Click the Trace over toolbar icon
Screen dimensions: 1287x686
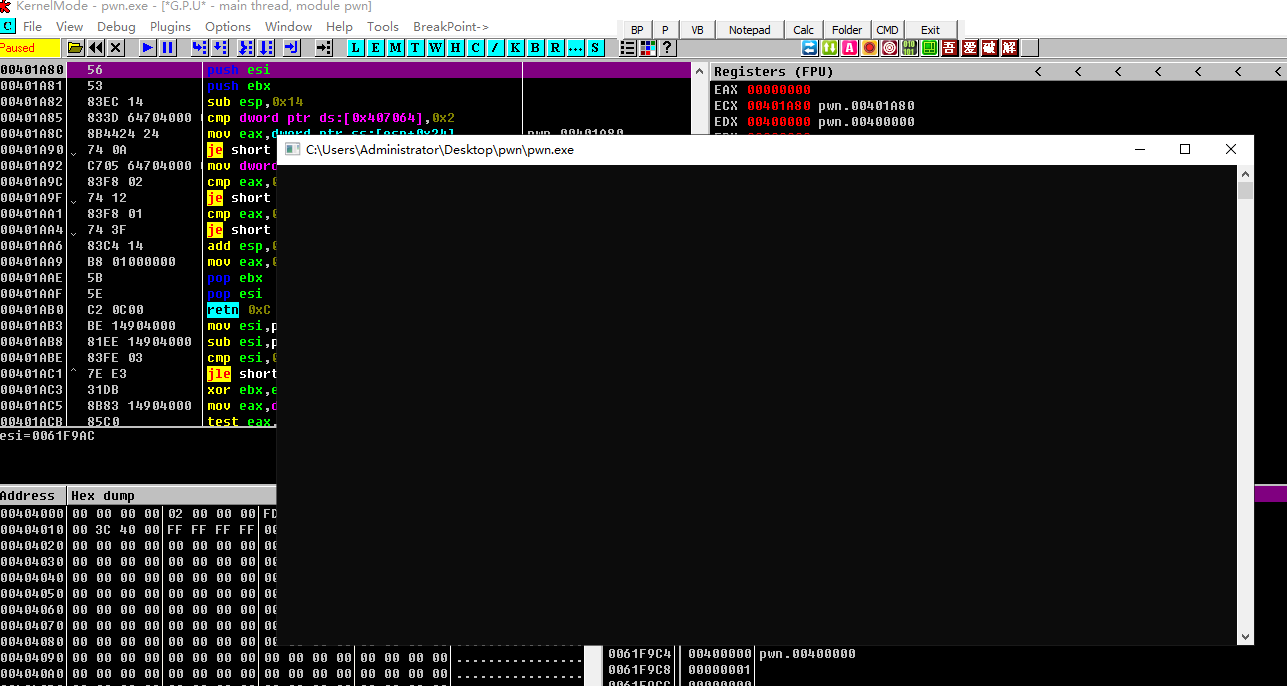(x=267, y=47)
